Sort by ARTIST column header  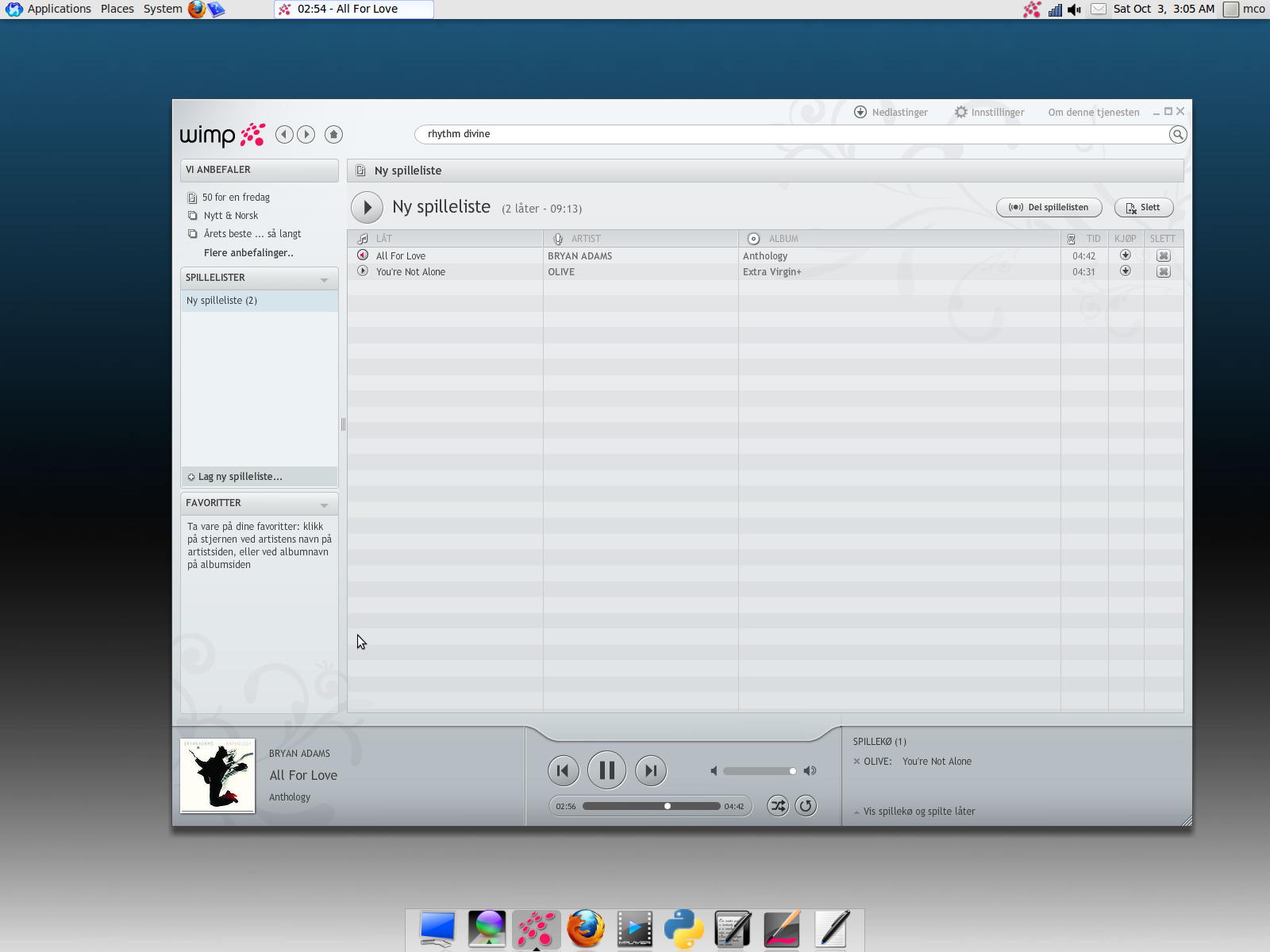pyautogui.click(x=641, y=239)
